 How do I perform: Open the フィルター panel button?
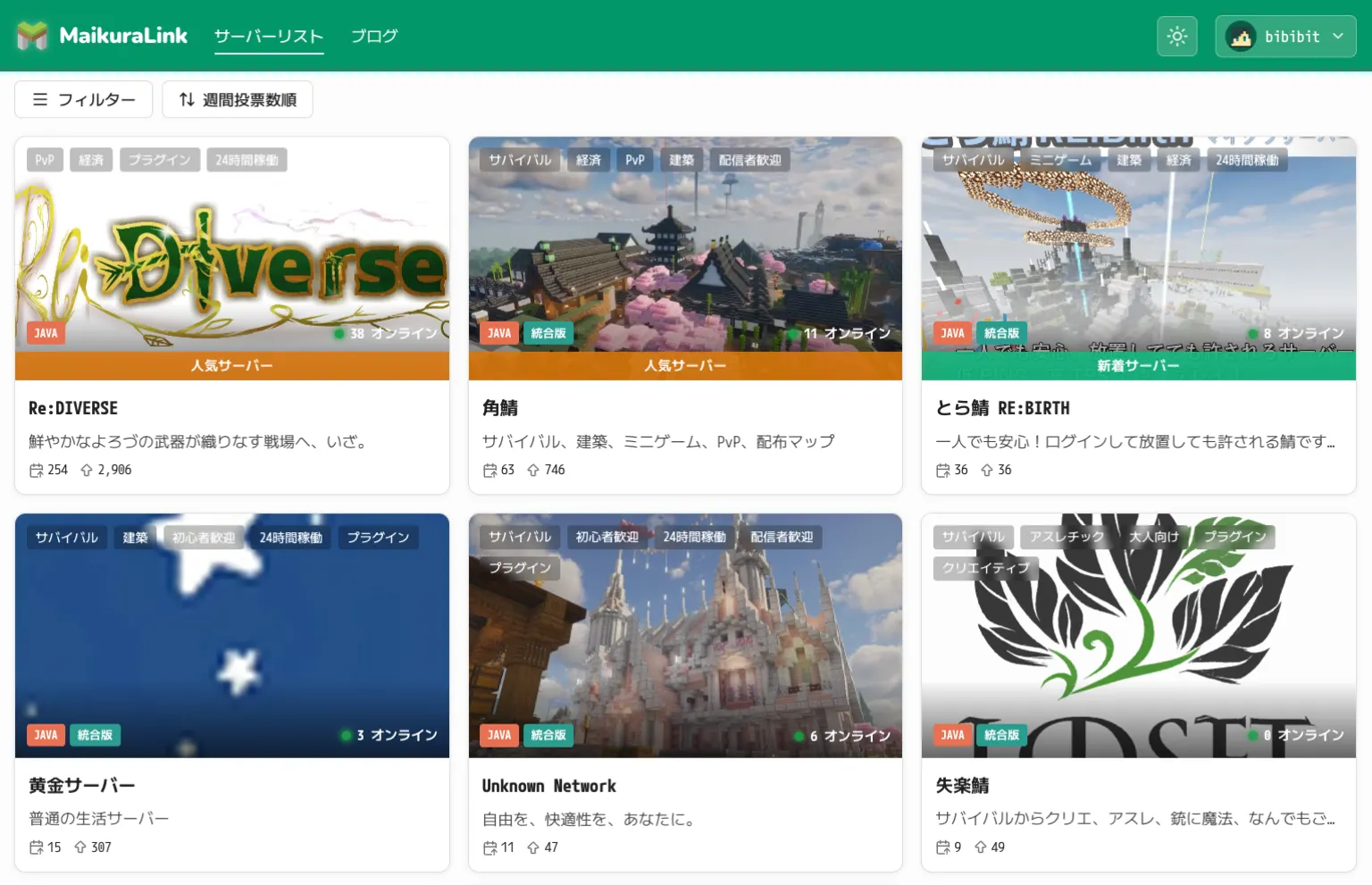[x=84, y=99]
